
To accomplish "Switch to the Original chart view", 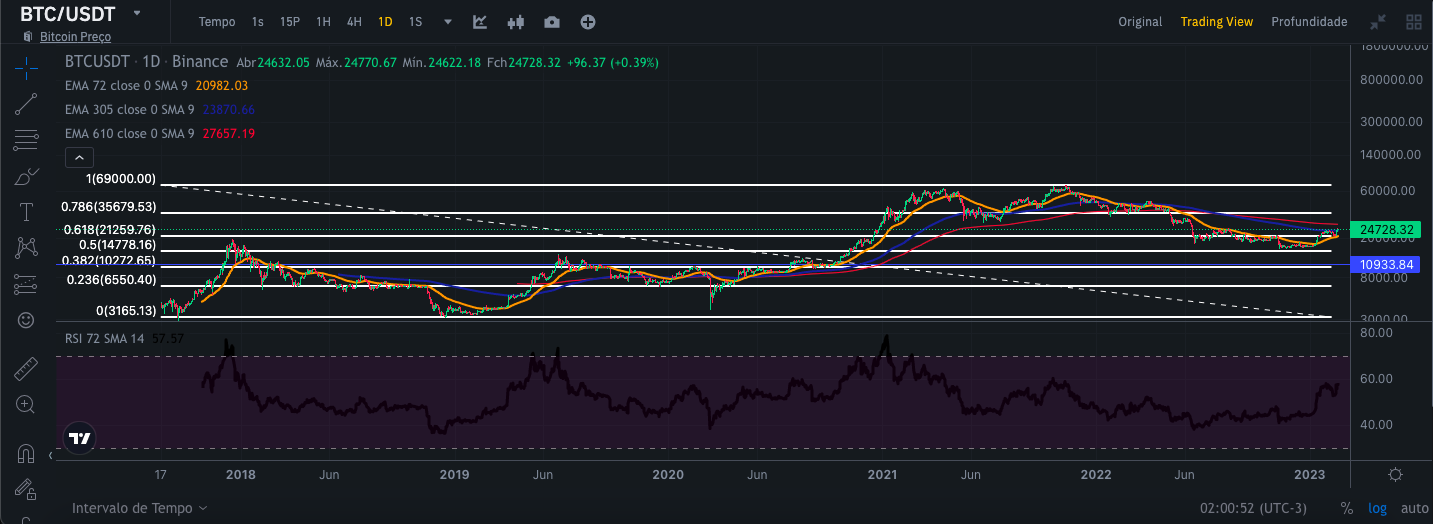I will pos(1140,21).
